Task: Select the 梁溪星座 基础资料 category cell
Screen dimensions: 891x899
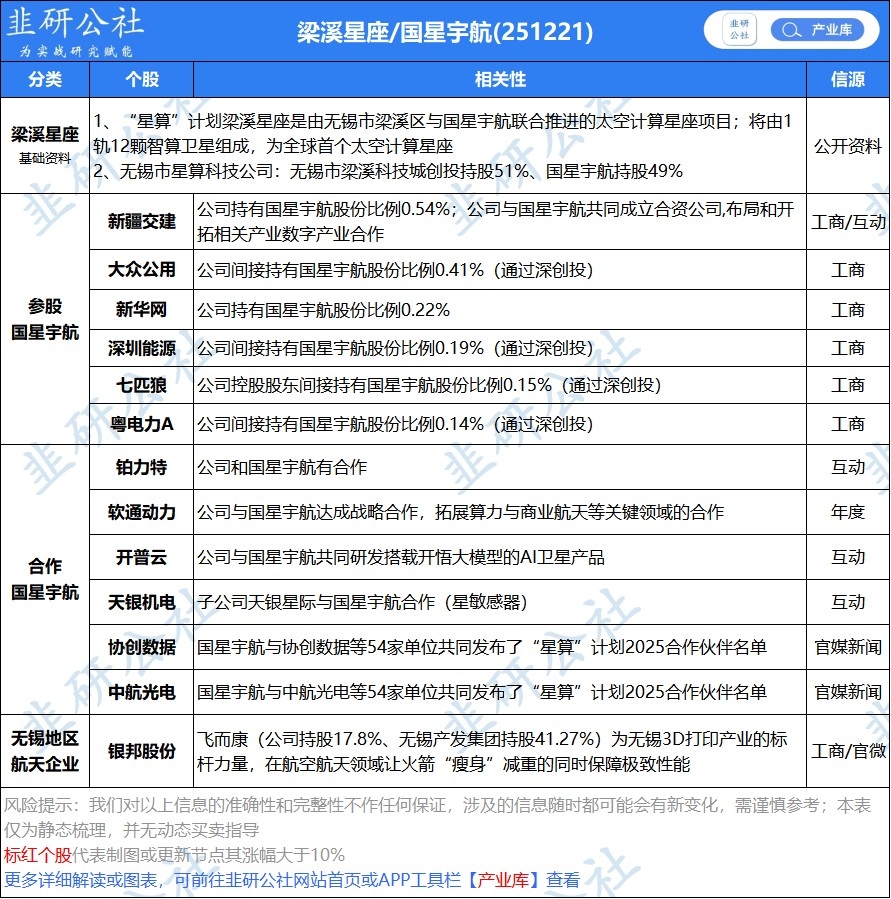Action: point(45,145)
